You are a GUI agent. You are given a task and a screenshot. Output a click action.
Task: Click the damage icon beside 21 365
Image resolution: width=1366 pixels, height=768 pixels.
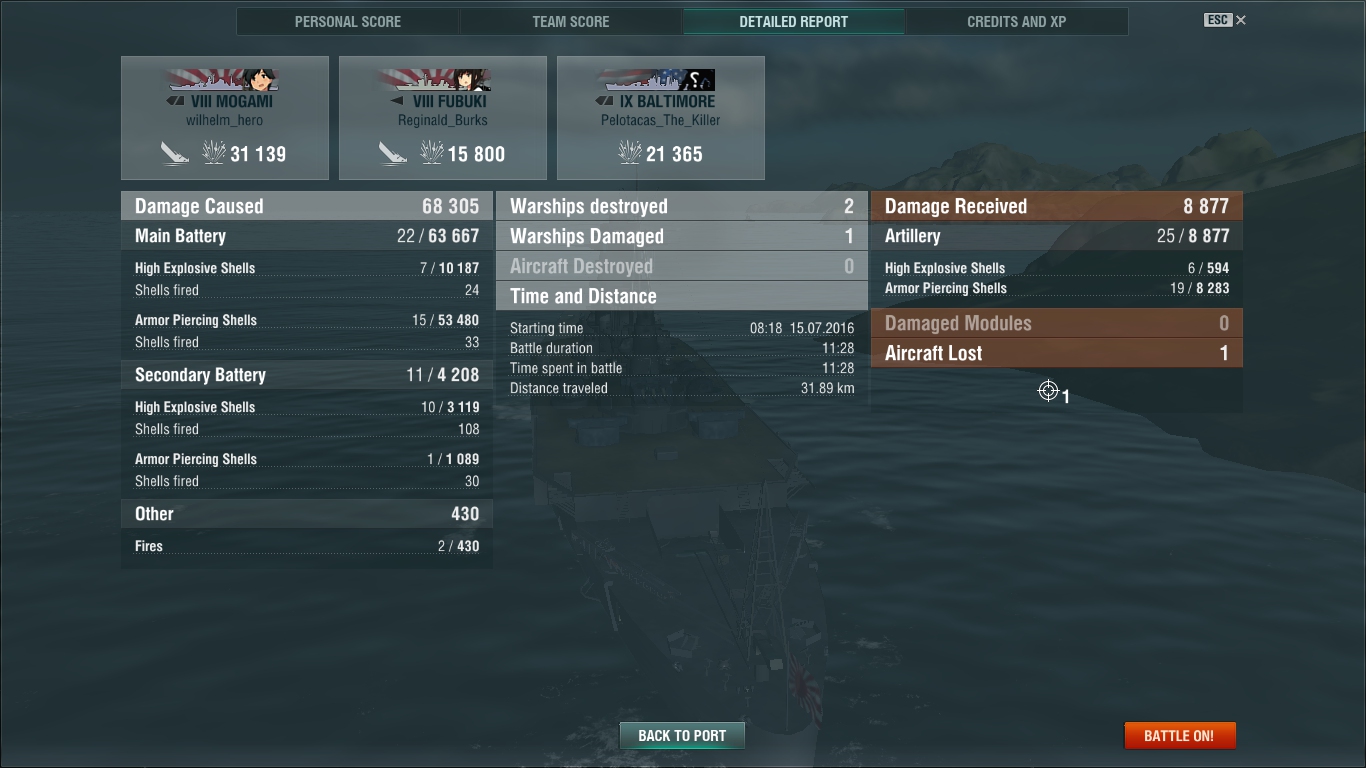[630, 153]
